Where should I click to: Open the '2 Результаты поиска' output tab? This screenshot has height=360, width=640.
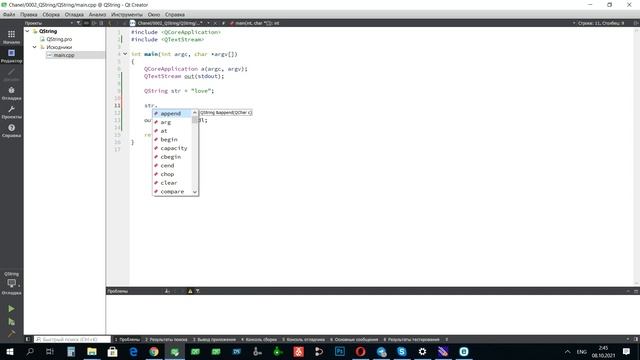(x=166, y=339)
